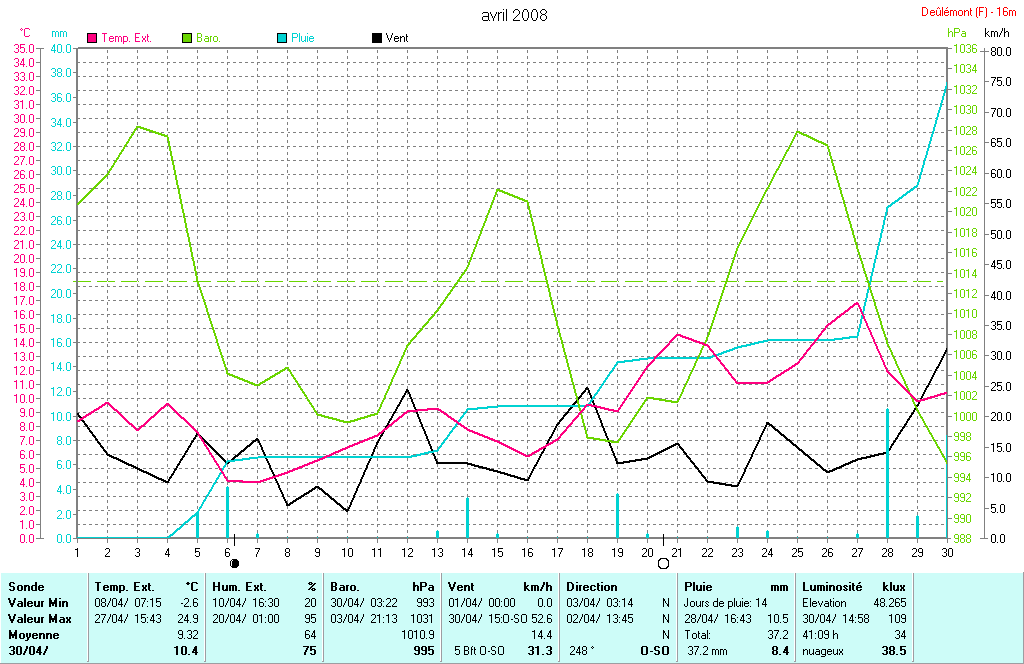Click the green hPa axis unit label
1024x664 pixels.
point(958,33)
